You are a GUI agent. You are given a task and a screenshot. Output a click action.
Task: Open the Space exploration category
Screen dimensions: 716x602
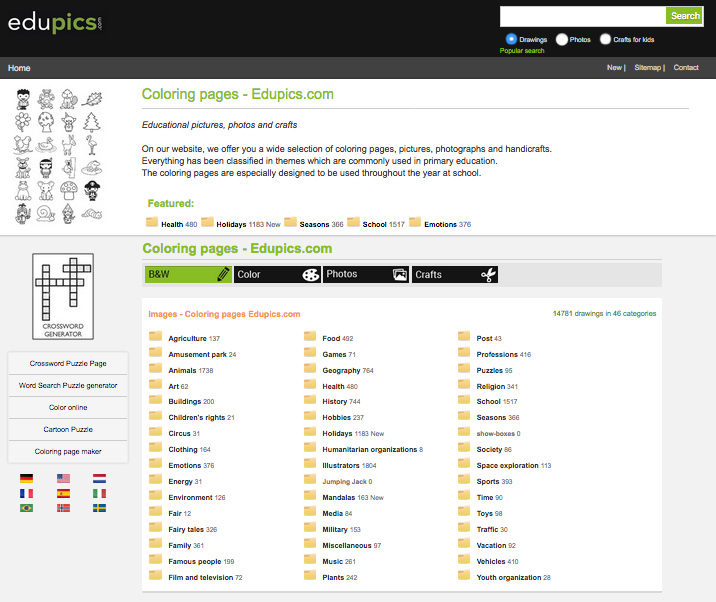tap(514, 465)
